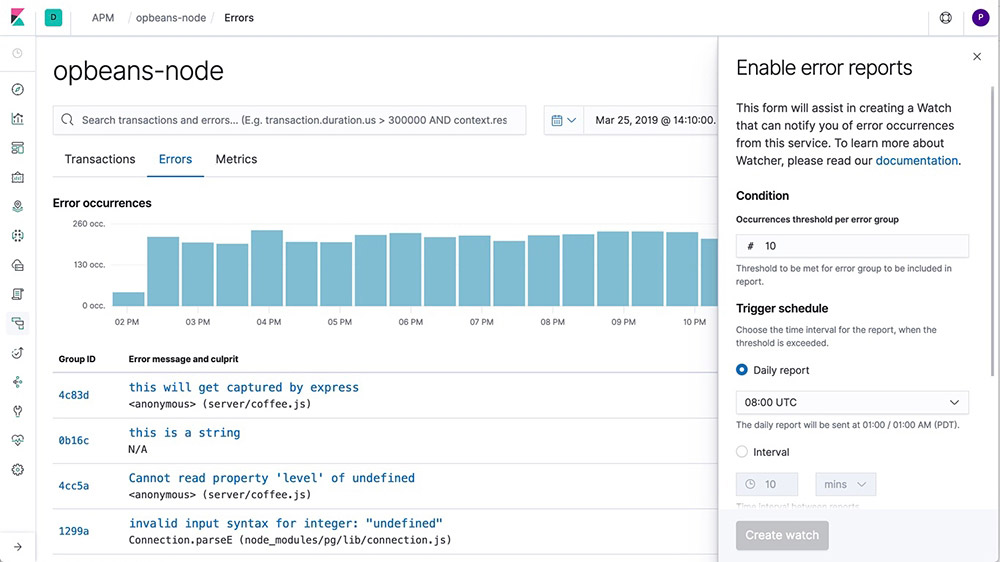Screen dimensions: 1000x562
Task: Go to opbeans-node breadcrumb
Action: pyautogui.click(x=171, y=18)
